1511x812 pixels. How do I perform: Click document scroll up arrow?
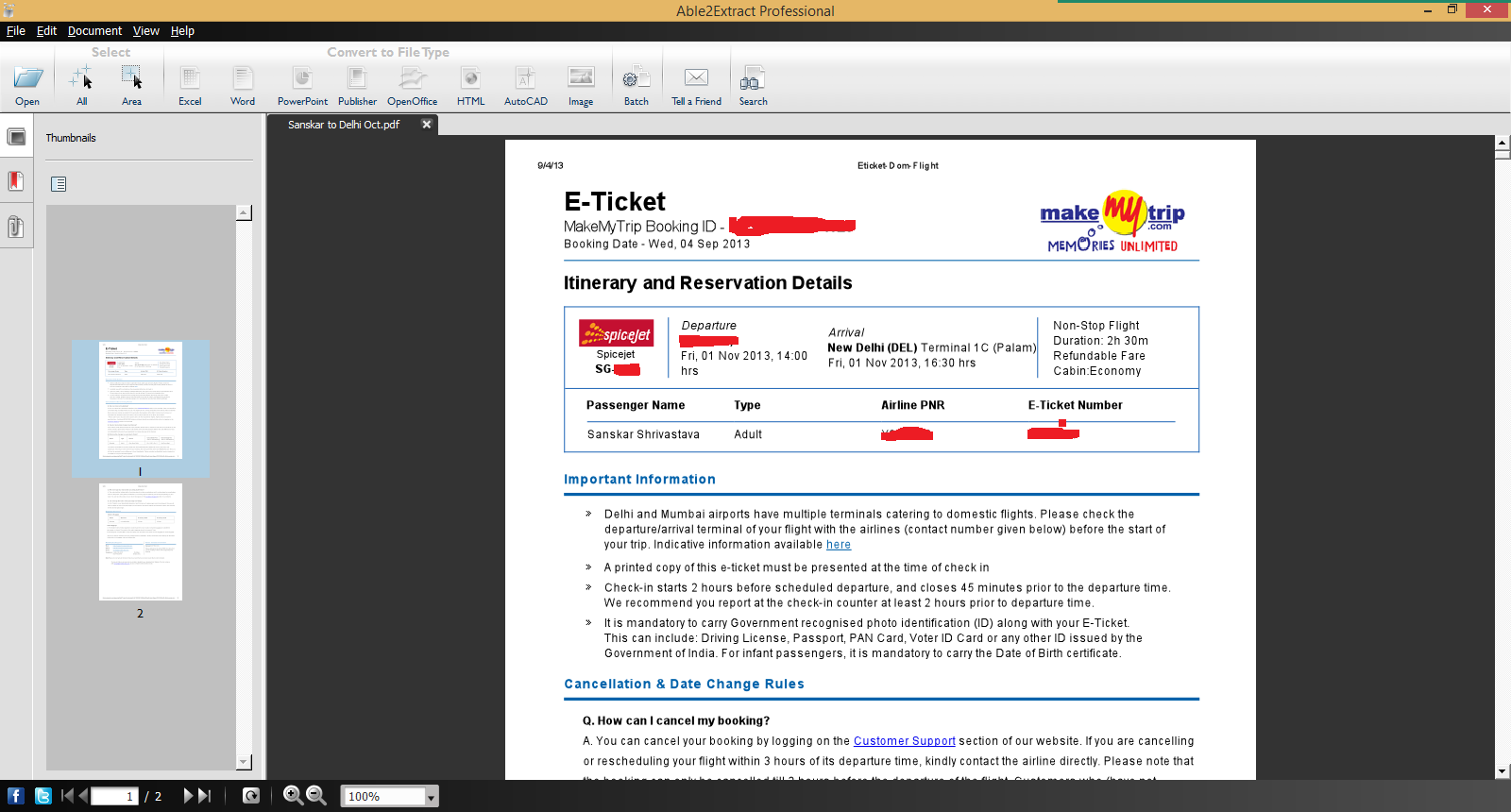1503,144
